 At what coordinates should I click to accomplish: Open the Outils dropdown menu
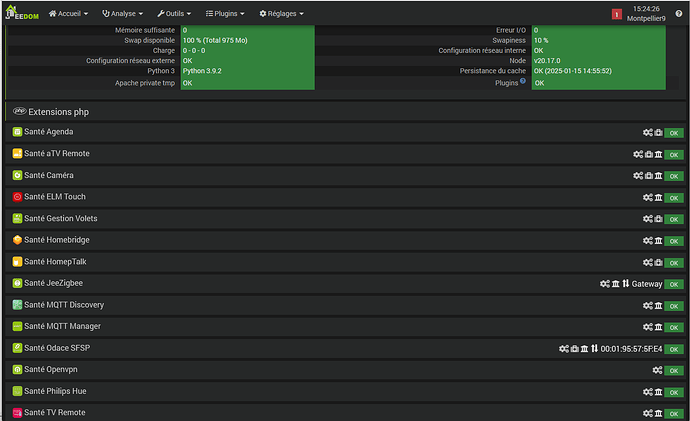coord(174,14)
